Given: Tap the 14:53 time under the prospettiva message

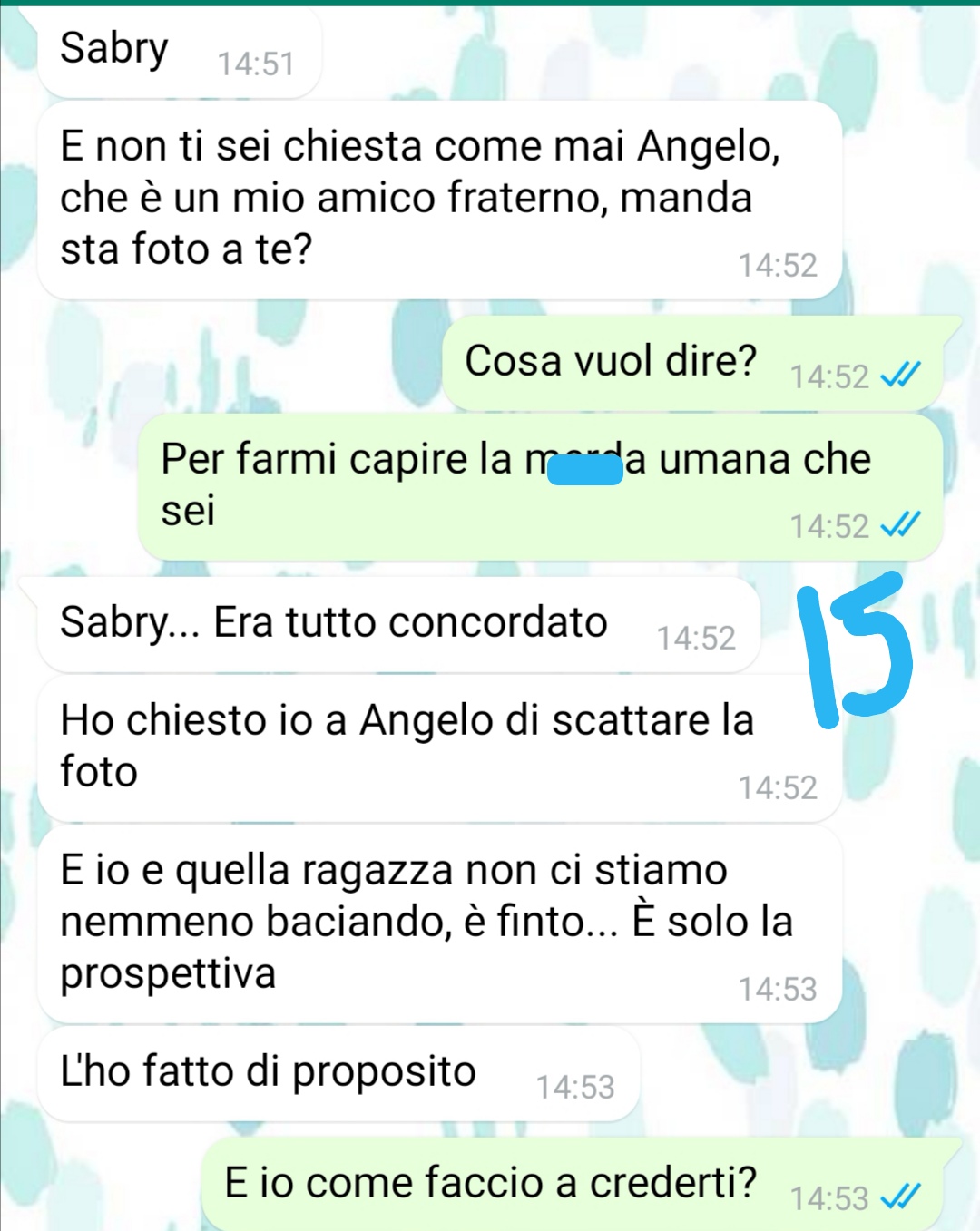Looking at the screenshot, I should [x=778, y=989].
